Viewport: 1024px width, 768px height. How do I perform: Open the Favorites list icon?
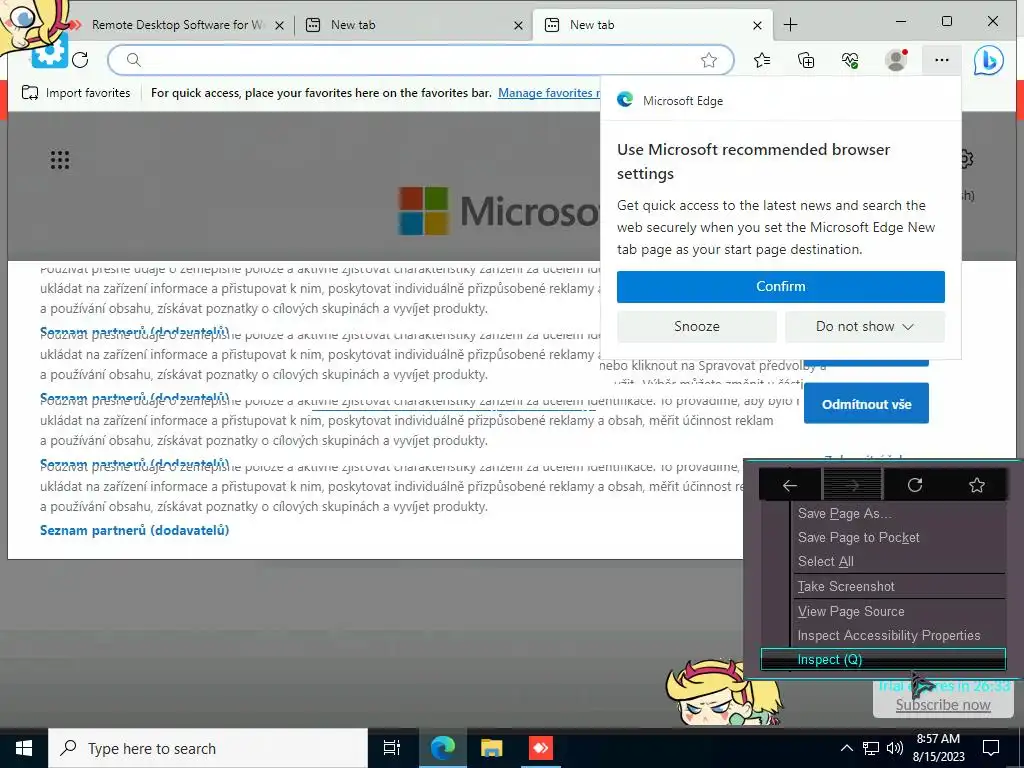click(762, 61)
